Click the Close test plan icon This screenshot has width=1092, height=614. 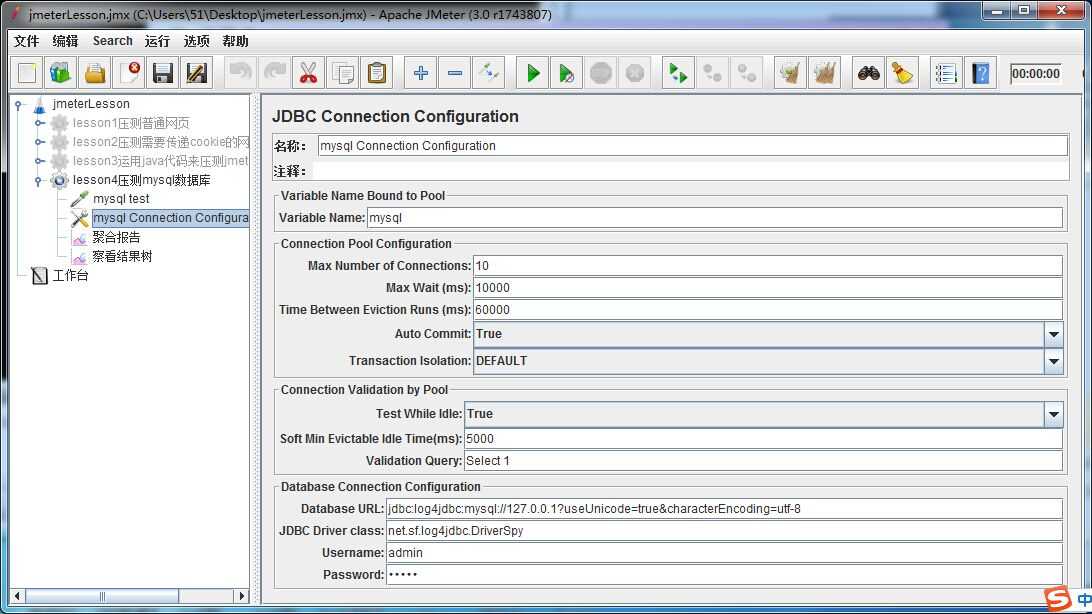(x=129, y=73)
